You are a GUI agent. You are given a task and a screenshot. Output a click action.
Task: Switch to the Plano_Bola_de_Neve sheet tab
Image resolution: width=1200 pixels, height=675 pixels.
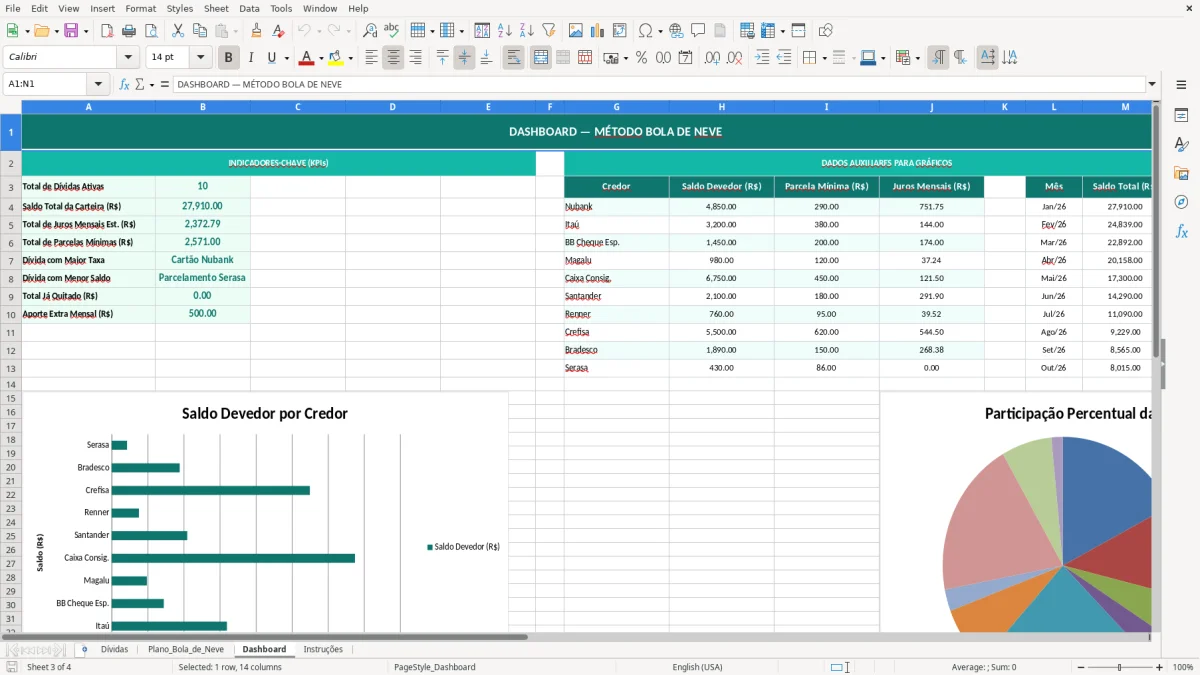186,649
